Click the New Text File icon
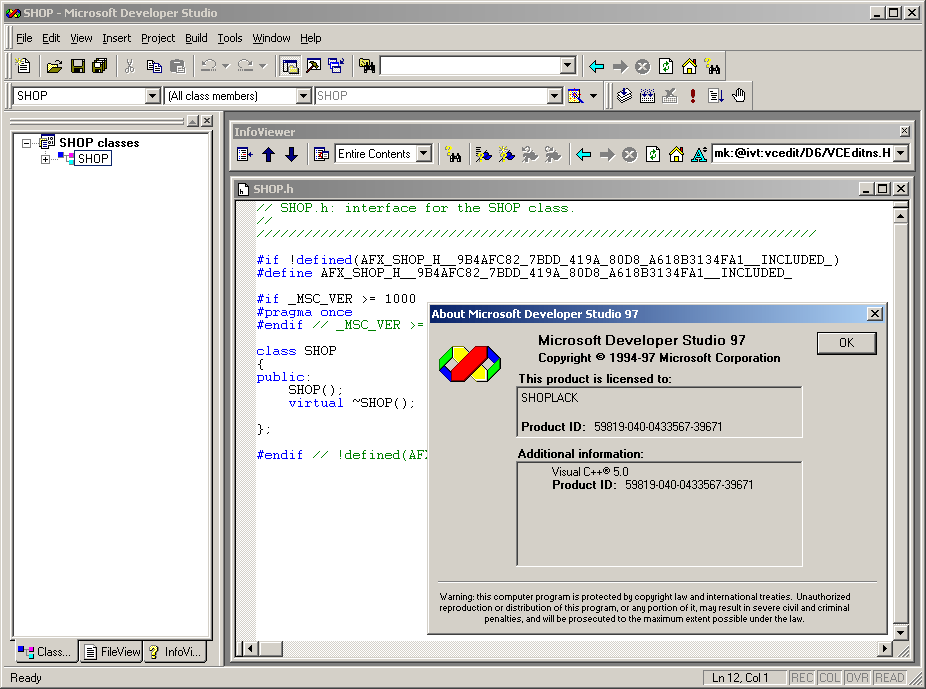The height and width of the screenshot is (689, 926). point(24,66)
